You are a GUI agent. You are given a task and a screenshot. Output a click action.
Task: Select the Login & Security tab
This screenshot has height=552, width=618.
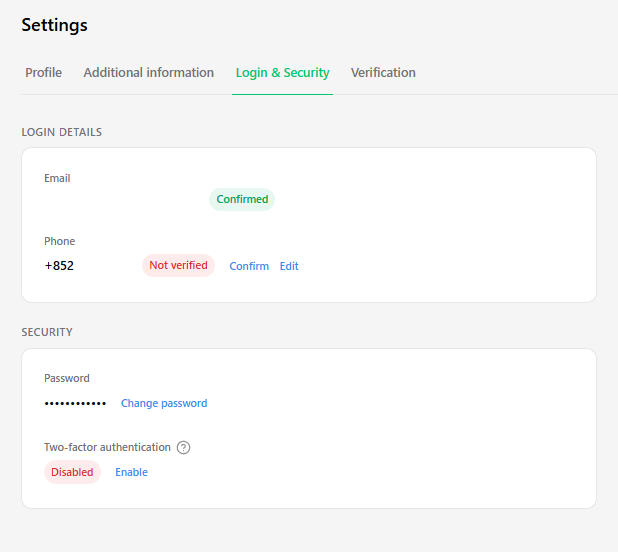coord(282,73)
